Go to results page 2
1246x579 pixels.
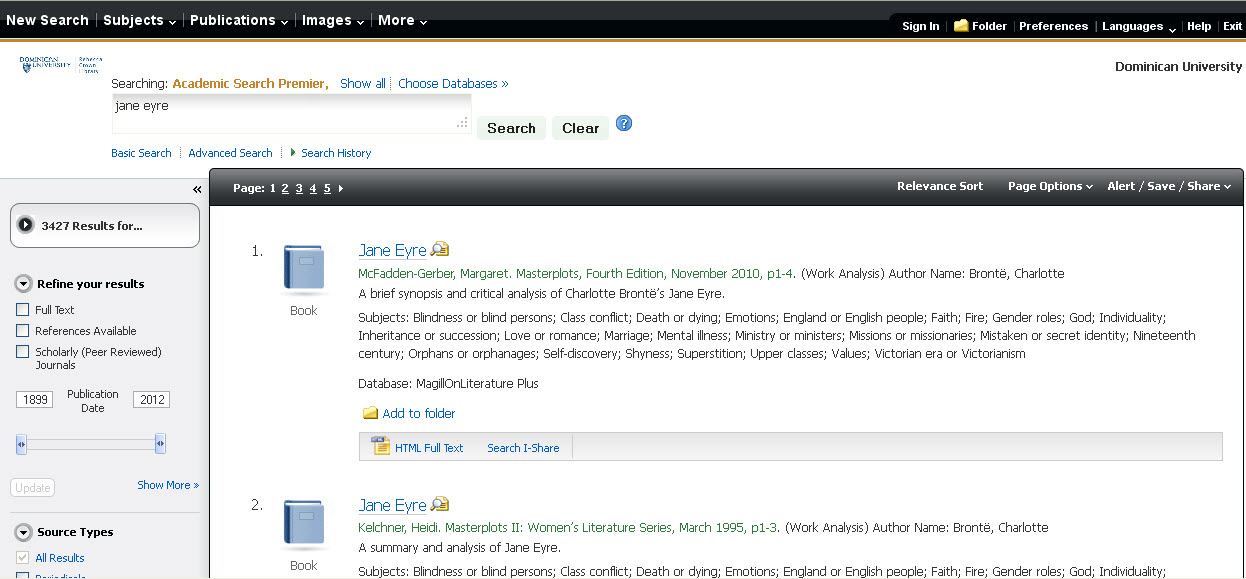285,188
